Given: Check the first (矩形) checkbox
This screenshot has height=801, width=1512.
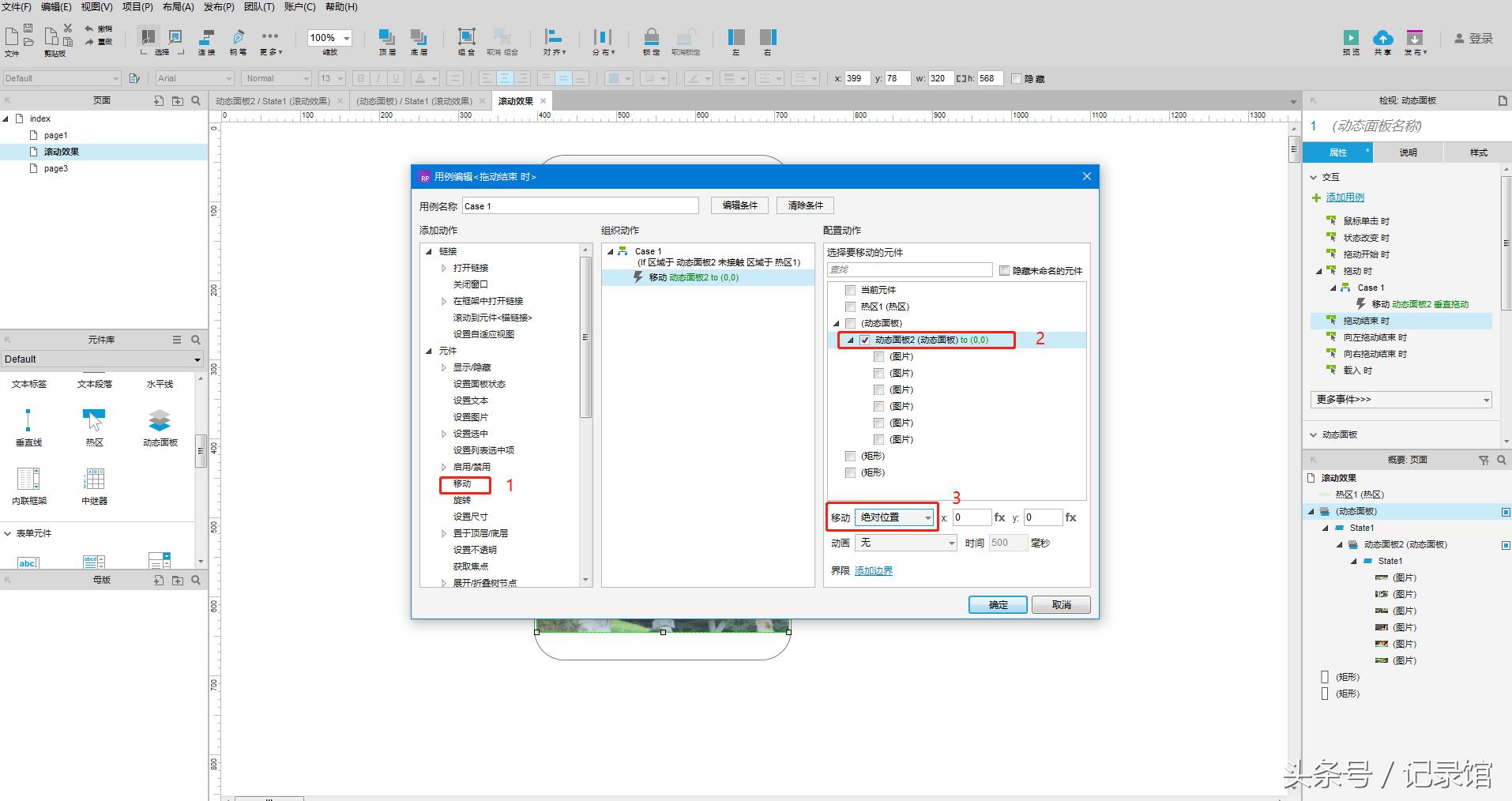Looking at the screenshot, I should click(x=850, y=456).
